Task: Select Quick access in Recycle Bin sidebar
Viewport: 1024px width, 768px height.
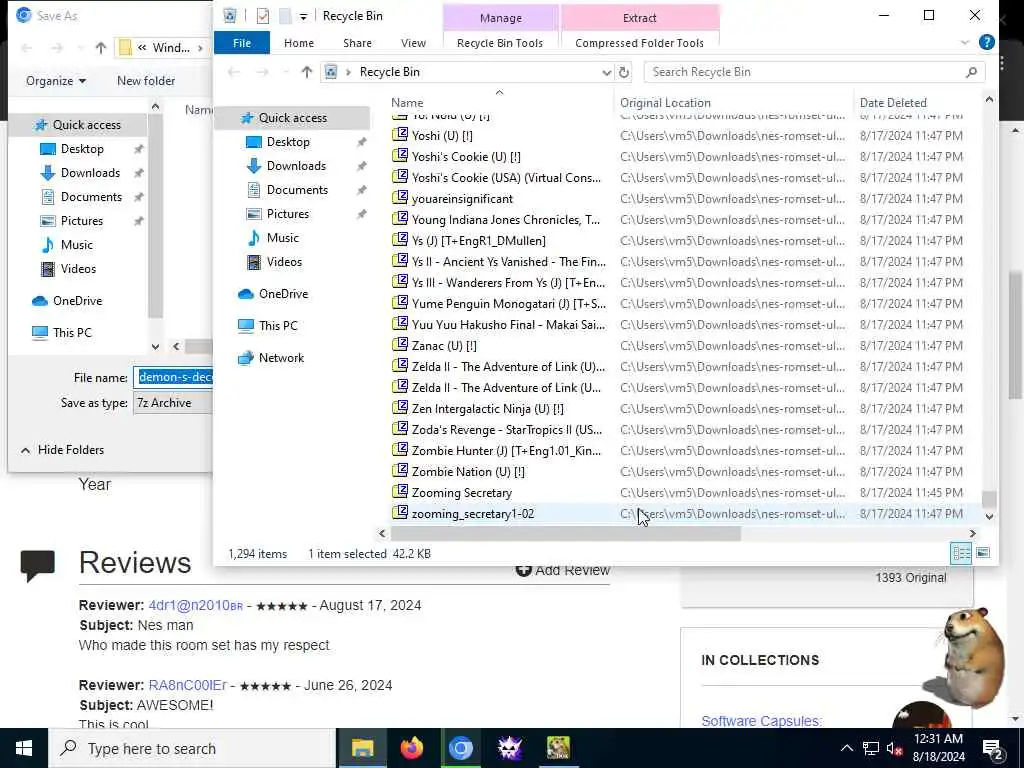Action: 292,118
